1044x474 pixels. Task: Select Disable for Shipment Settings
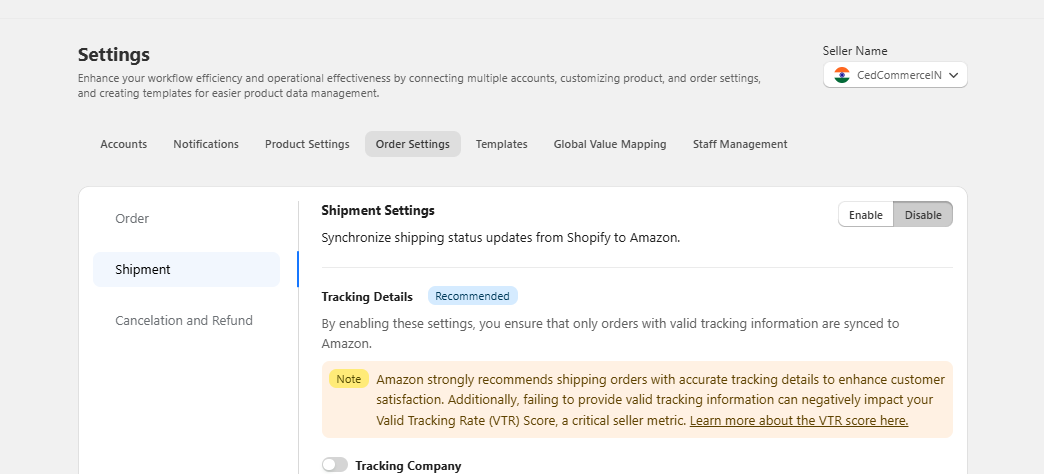[923, 214]
